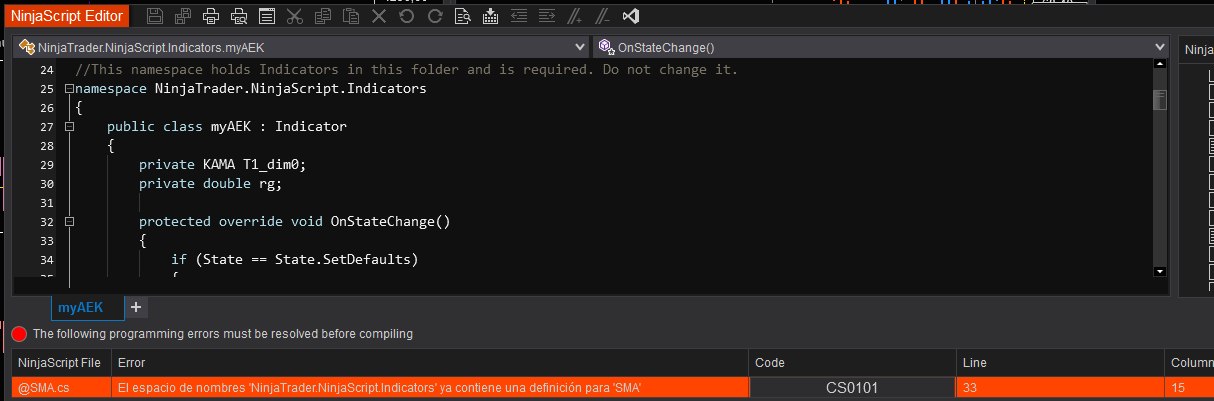Collapse the OnStateChange method on line 32

pos(69,222)
